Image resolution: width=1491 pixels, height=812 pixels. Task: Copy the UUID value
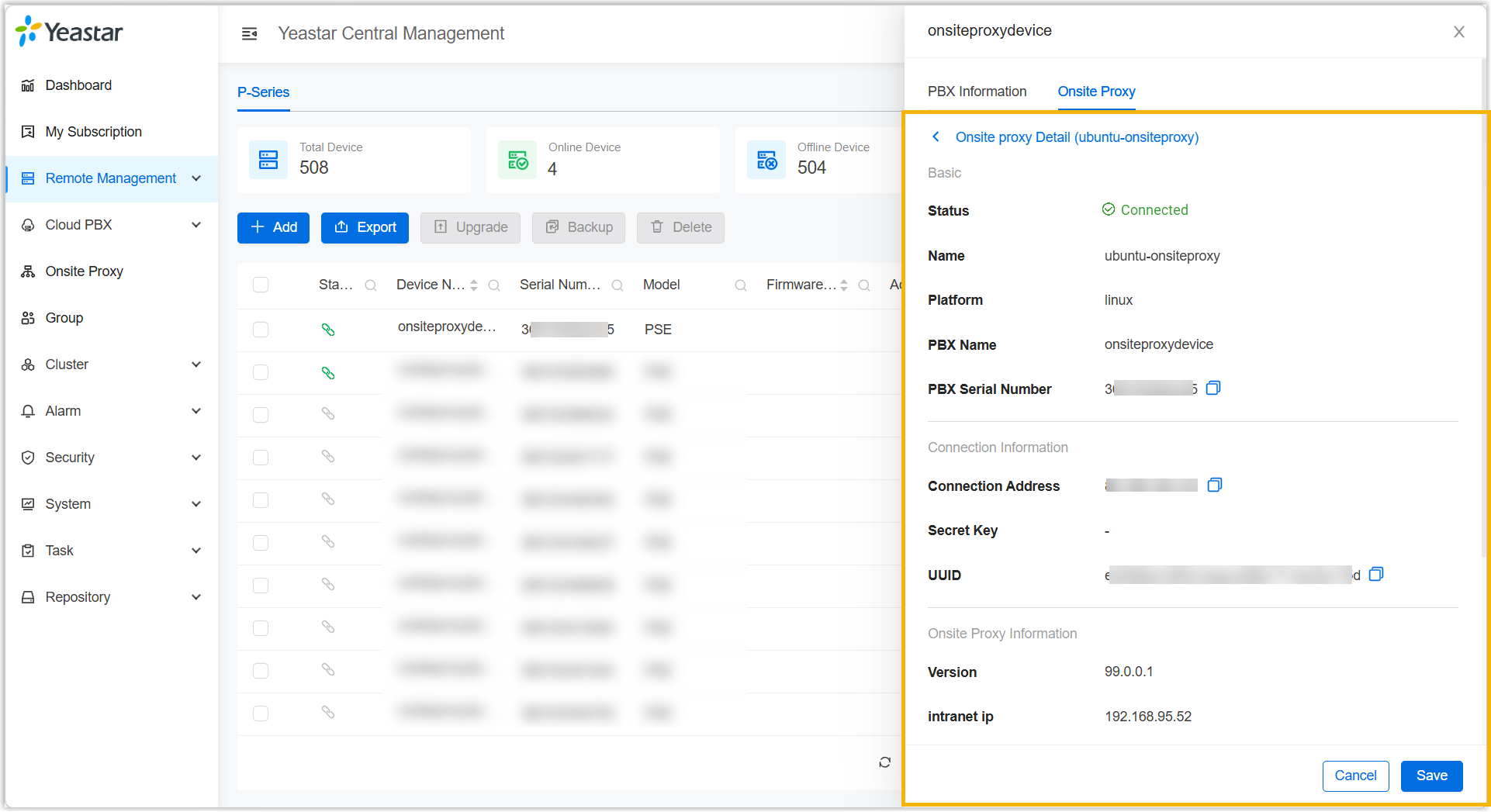1376,574
